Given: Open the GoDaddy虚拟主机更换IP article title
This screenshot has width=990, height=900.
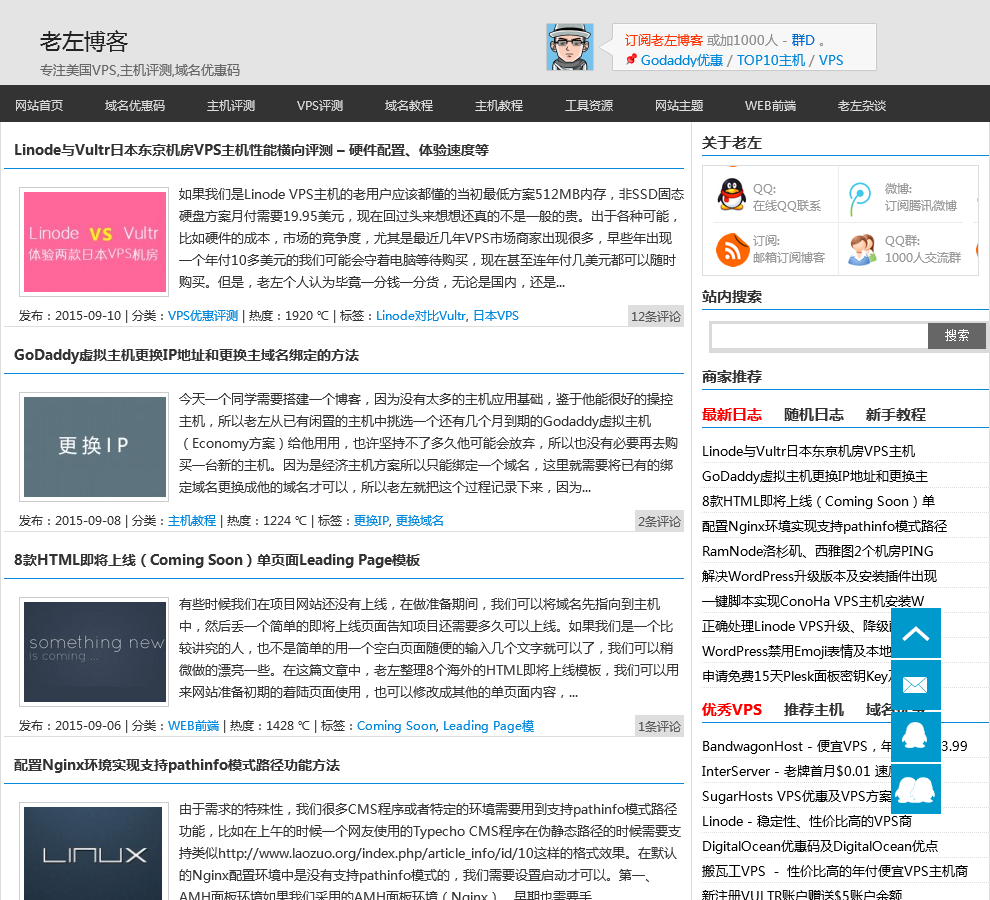Looking at the screenshot, I should click(186, 356).
